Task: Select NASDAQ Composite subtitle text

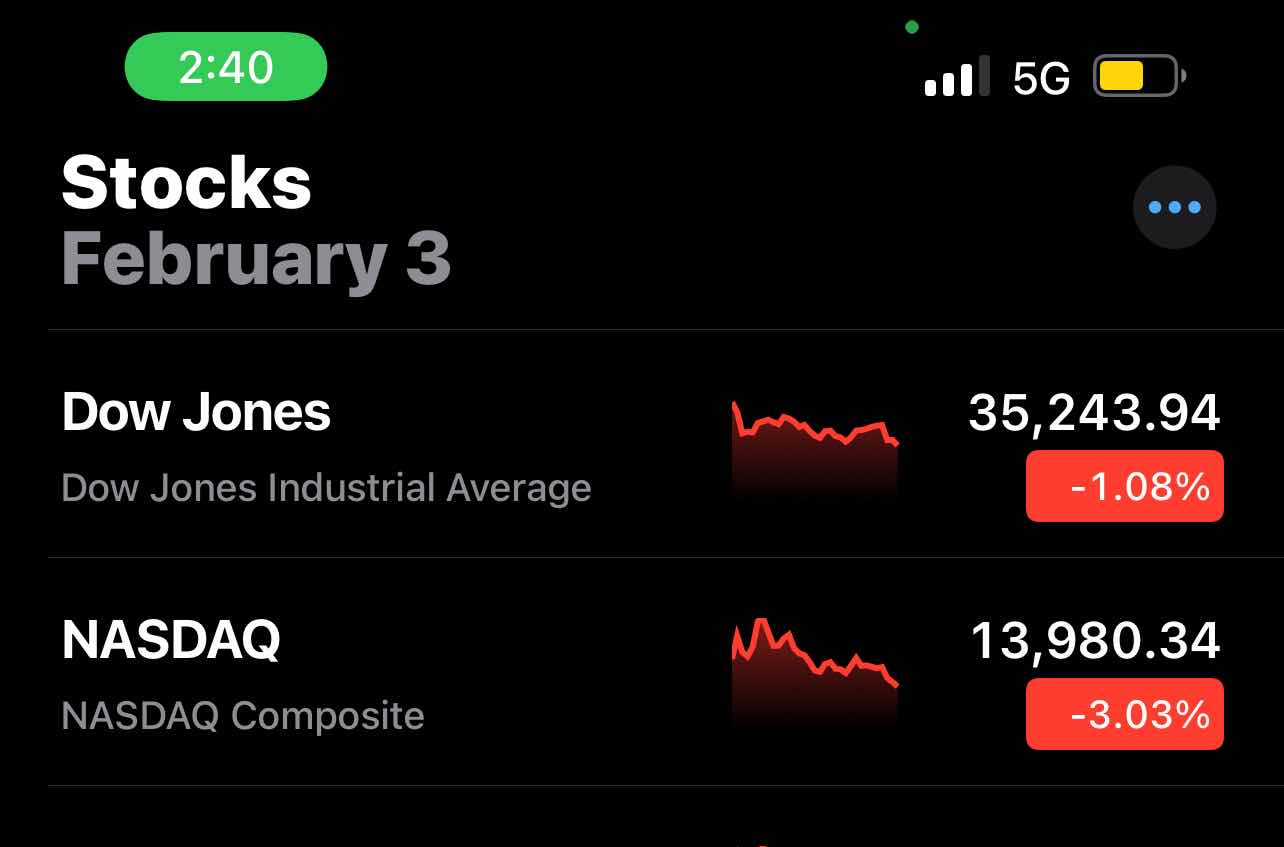Action: (x=243, y=716)
